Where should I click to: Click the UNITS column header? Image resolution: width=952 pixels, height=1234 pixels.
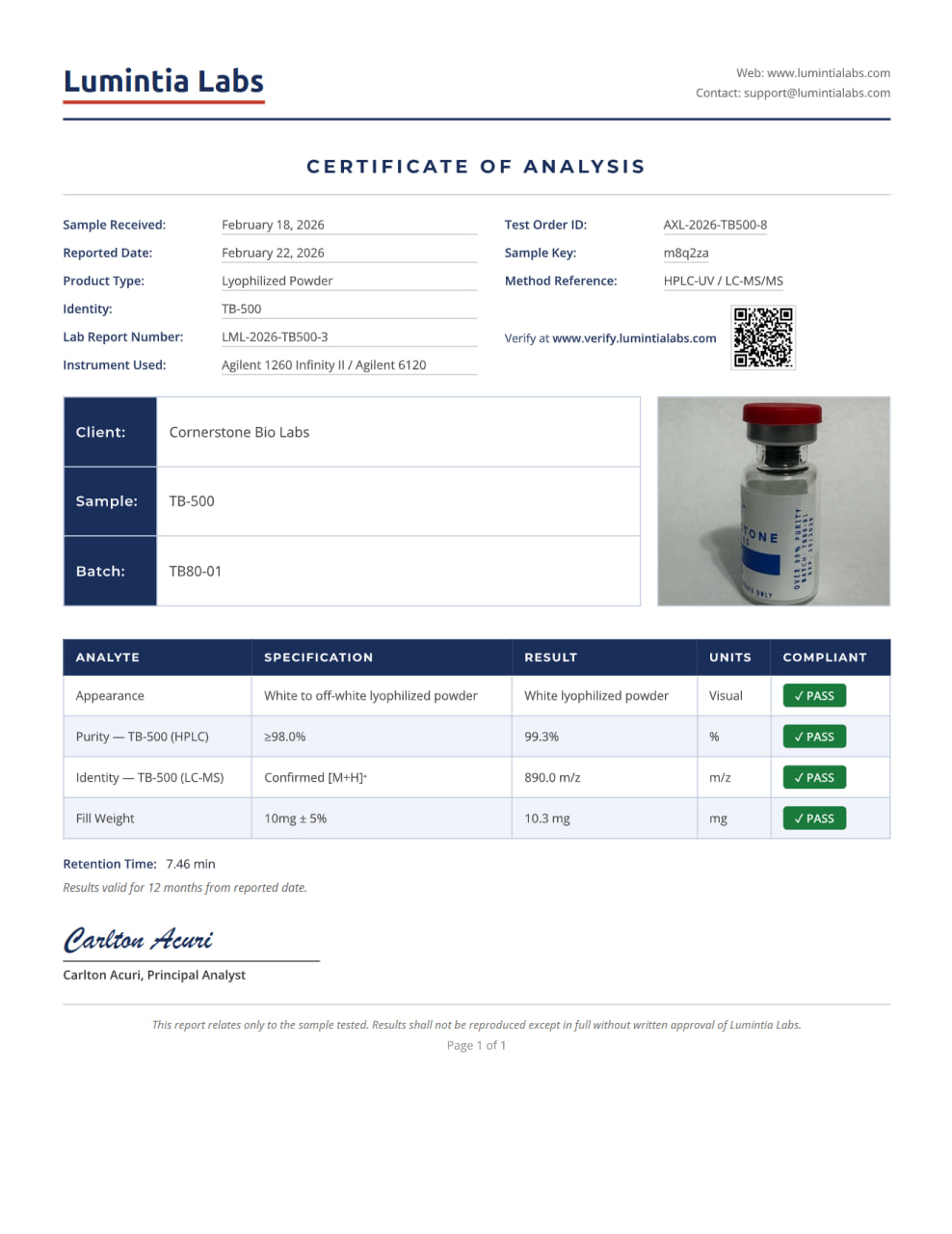pyautogui.click(x=730, y=657)
